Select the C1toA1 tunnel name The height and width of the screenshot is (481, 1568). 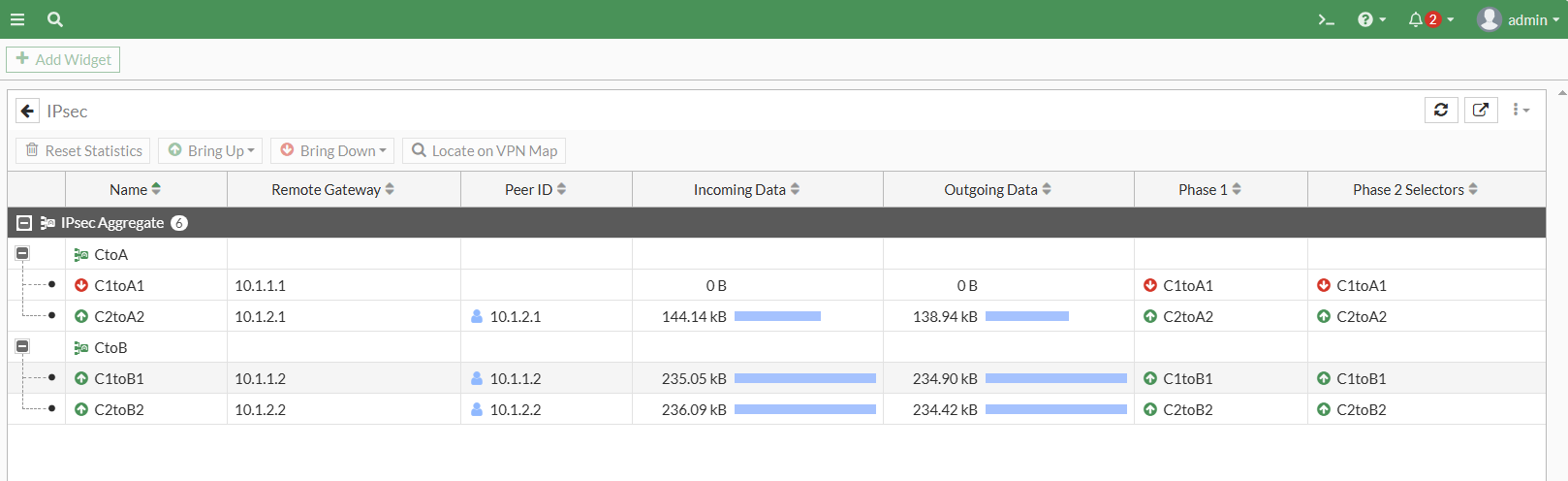(x=119, y=285)
